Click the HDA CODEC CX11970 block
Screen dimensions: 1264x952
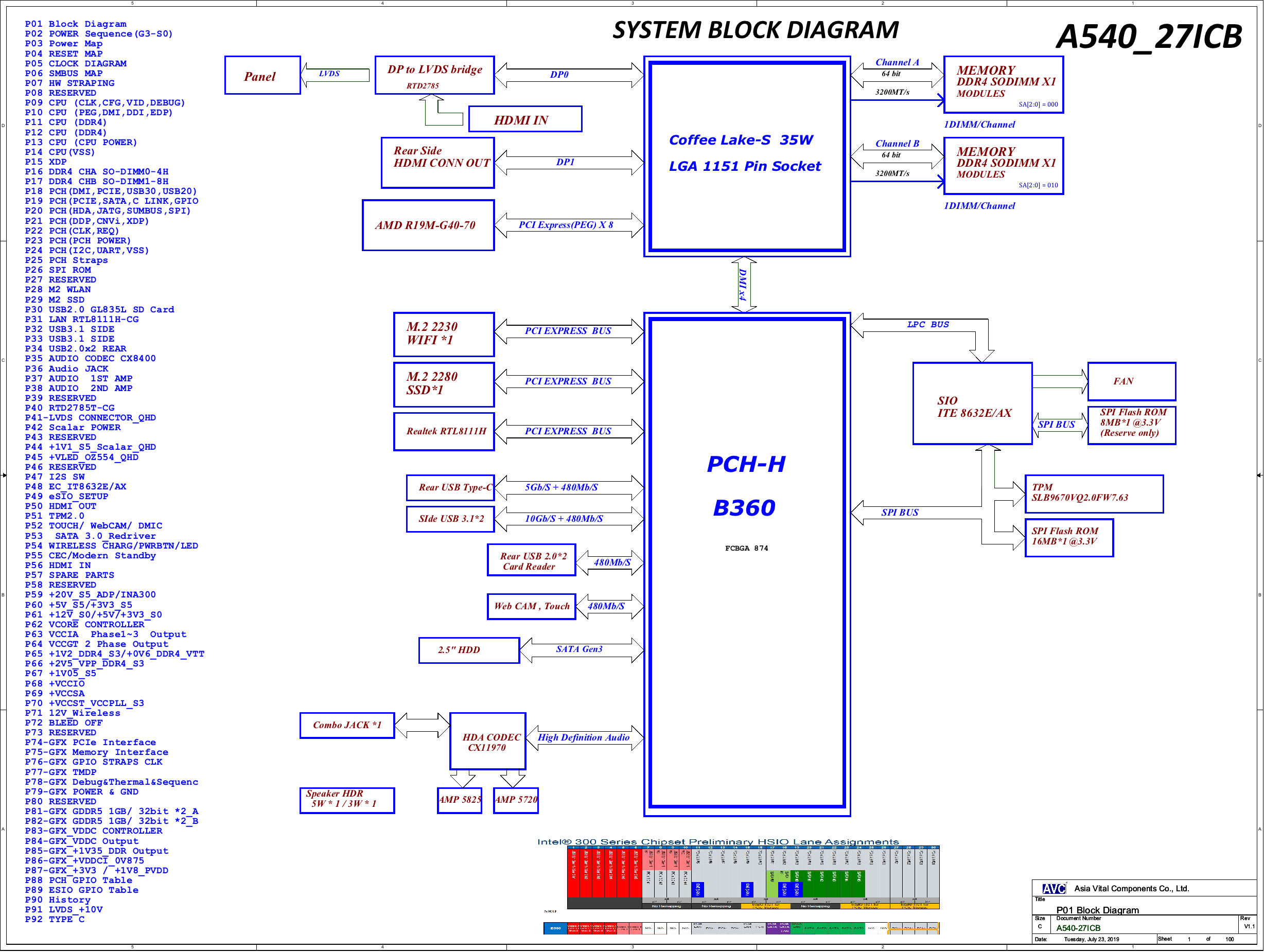(487, 741)
